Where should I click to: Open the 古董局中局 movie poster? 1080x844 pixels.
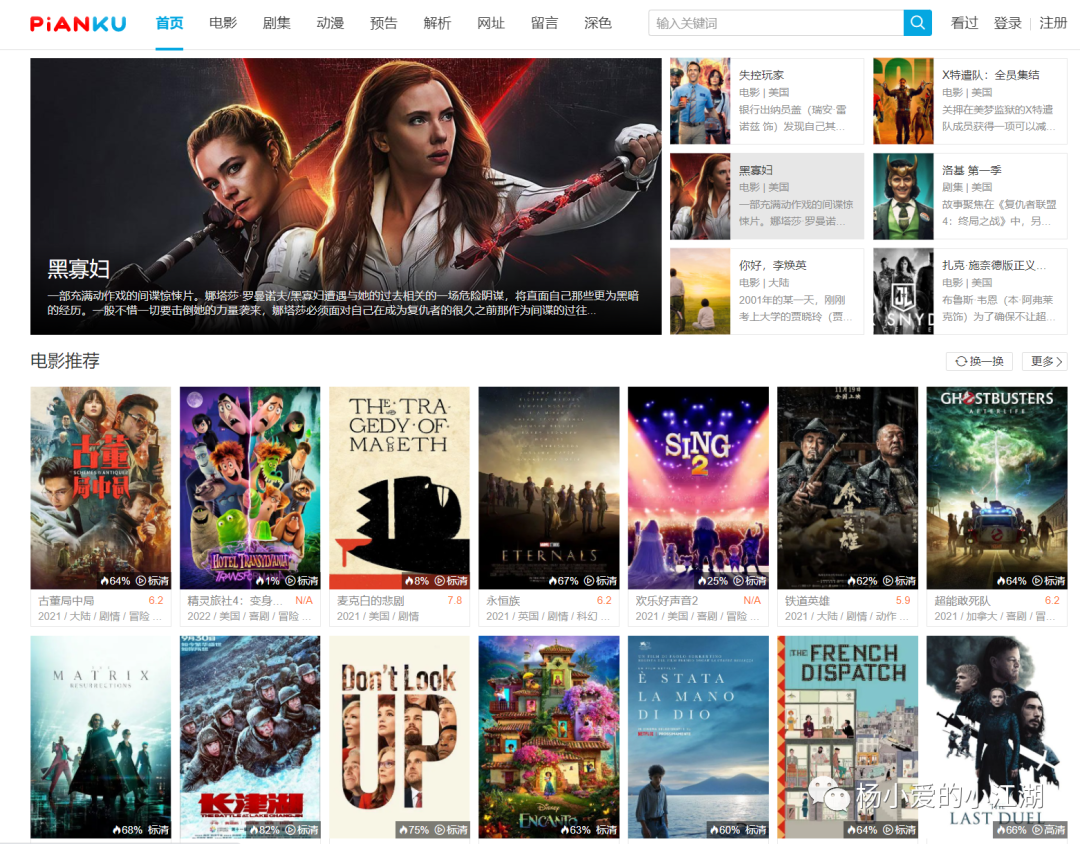101,488
